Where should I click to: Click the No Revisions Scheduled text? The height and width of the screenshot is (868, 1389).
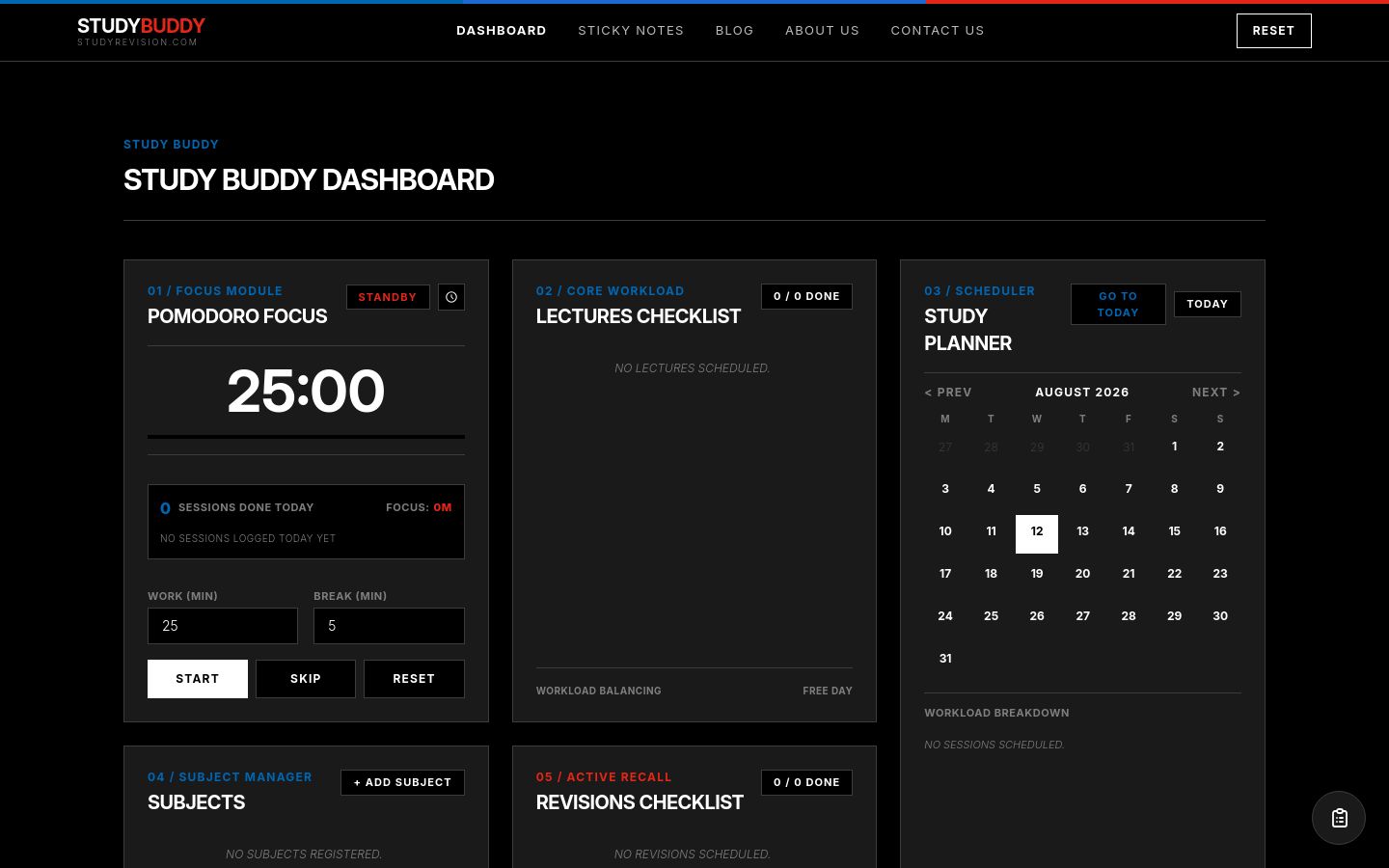[693, 854]
